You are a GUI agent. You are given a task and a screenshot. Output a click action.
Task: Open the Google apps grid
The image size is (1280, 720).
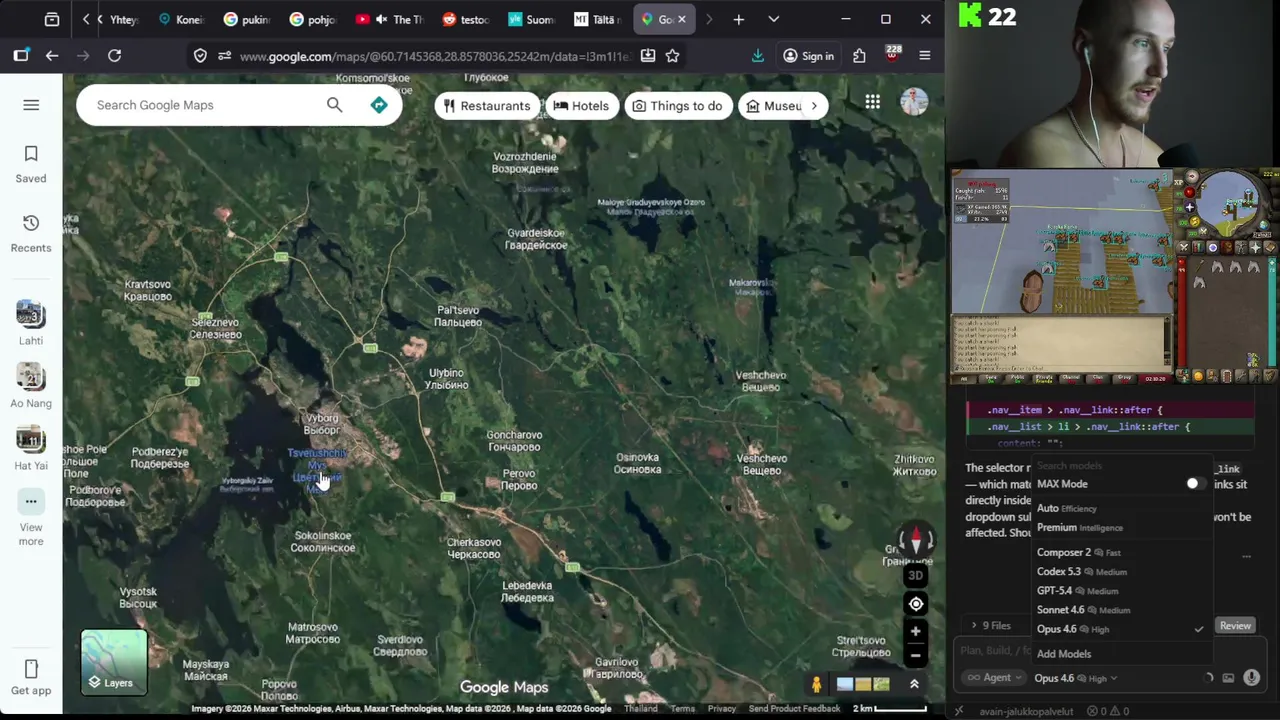click(x=872, y=102)
